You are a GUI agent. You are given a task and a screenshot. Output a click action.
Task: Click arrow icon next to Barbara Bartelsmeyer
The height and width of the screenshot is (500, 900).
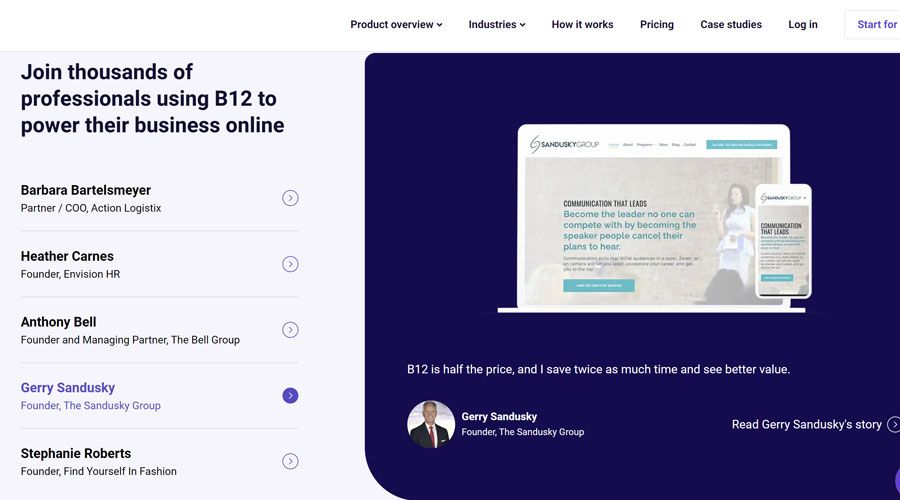pyautogui.click(x=290, y=198)
